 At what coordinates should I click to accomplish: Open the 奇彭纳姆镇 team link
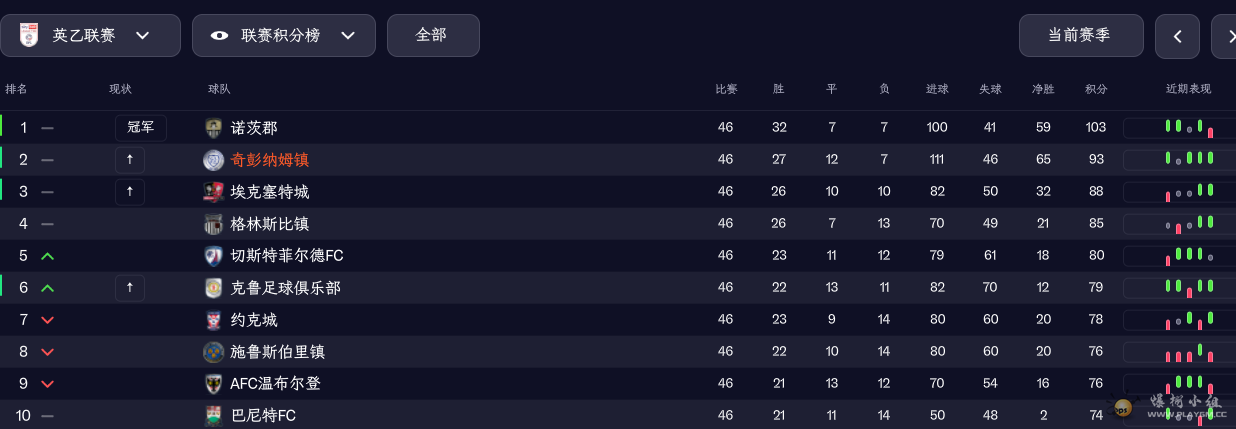click(x=269, y=160)
